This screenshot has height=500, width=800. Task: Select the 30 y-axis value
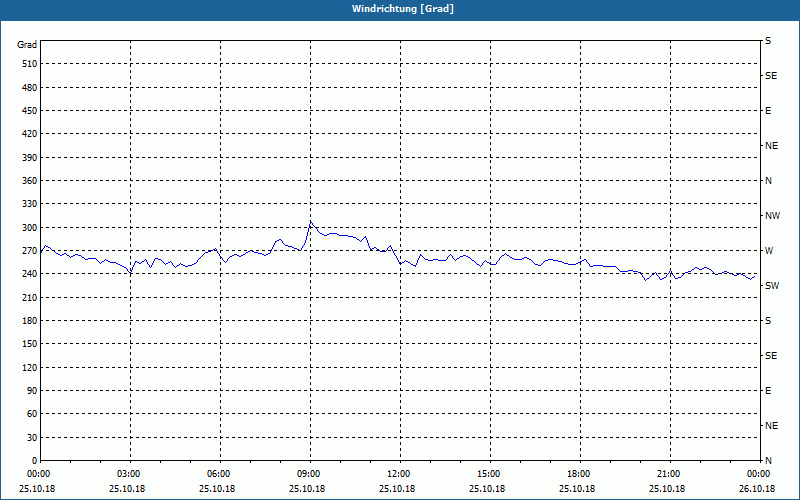[32, 437]
